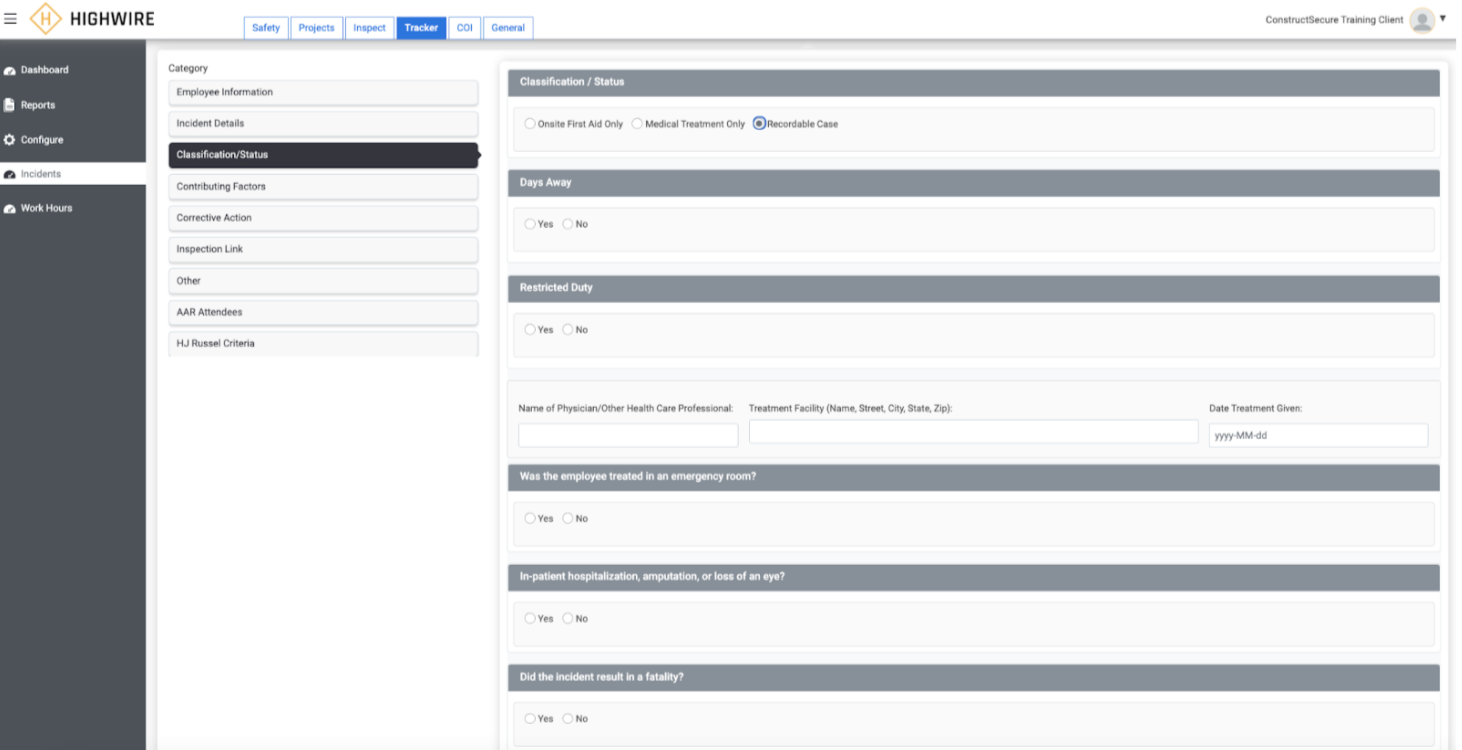Select the Contributing Factors category

323,186
